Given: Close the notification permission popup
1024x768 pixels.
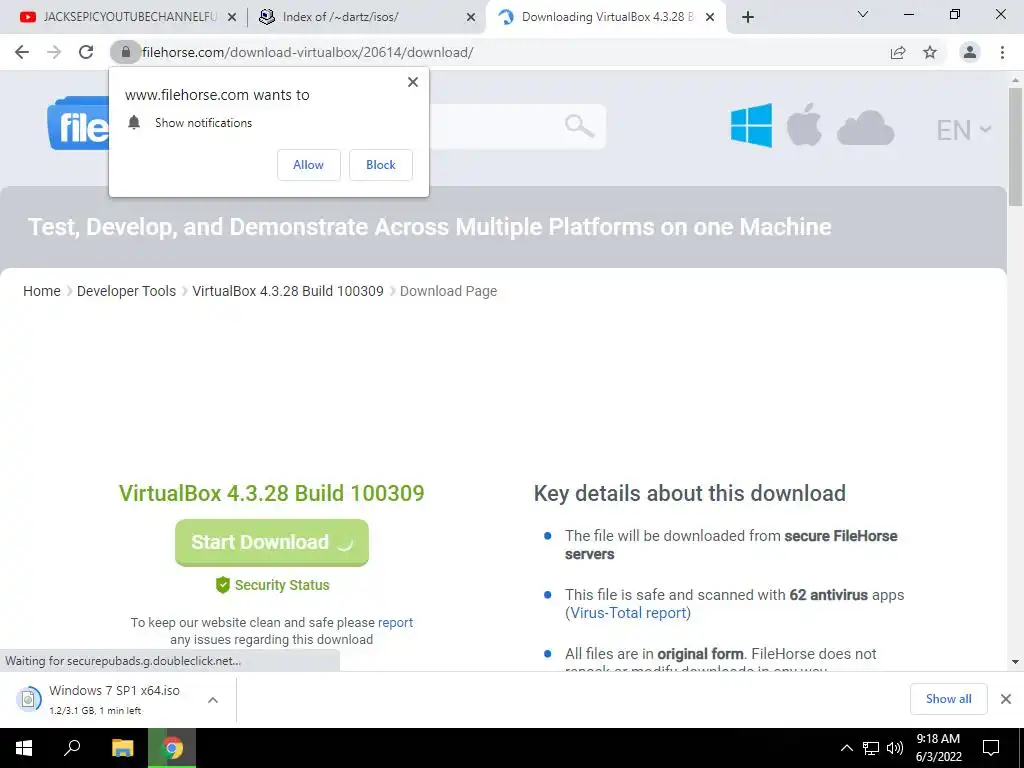Looking at the screenshot, I should pos(413,82).
